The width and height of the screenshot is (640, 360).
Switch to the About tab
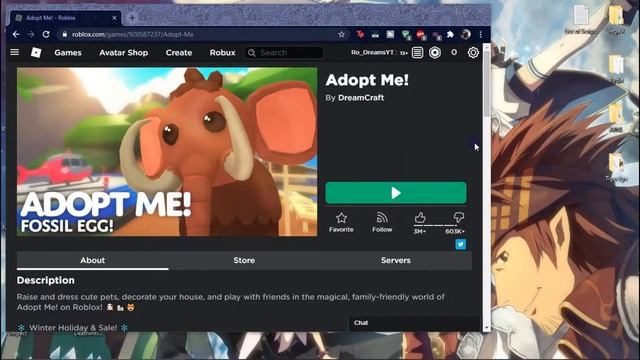(x=93, y=260)
